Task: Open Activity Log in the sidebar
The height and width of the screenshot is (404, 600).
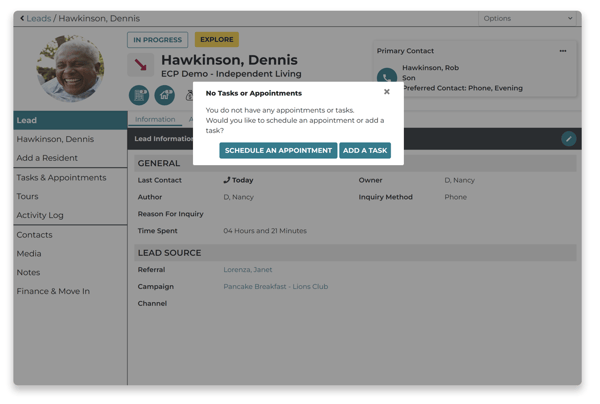Action: pyautogui.click(x=40, y=215)
